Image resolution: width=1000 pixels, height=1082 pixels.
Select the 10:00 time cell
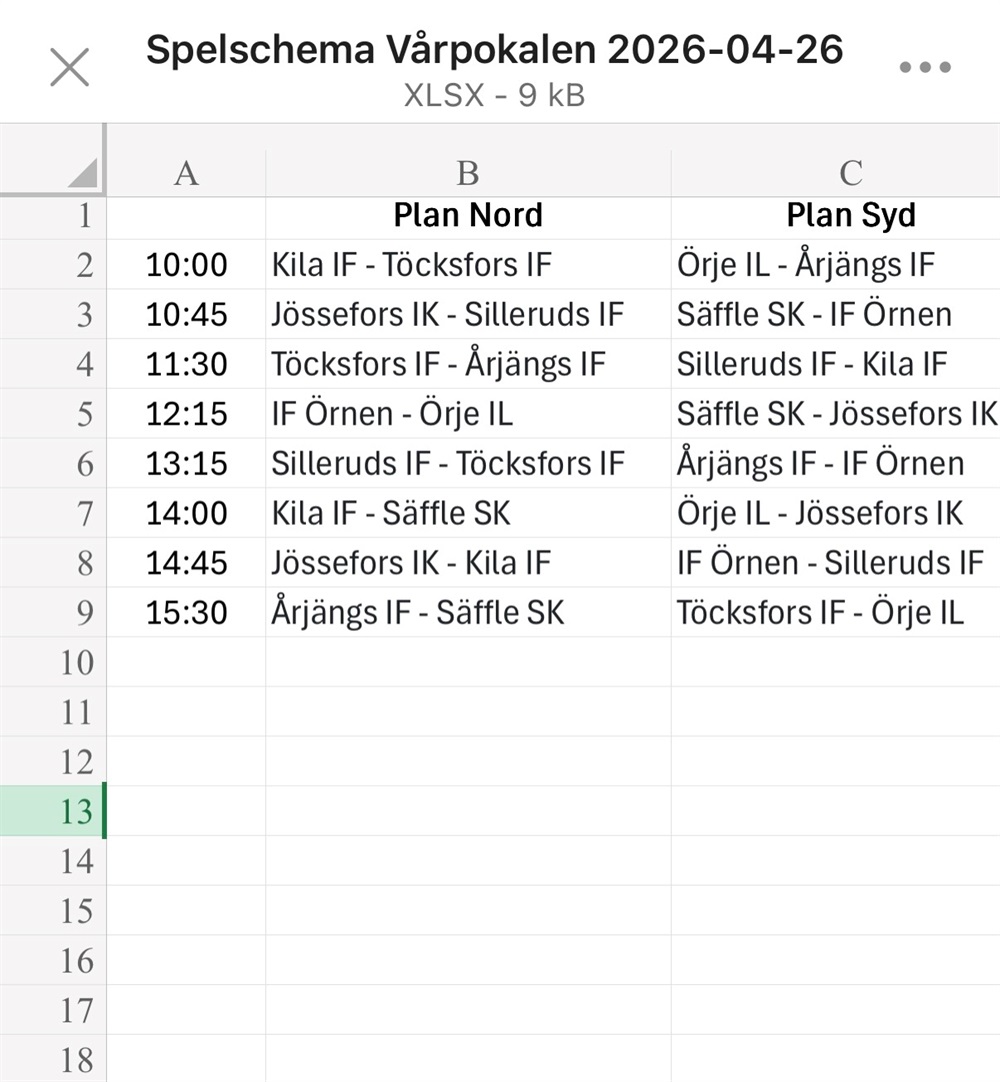pyautogui.click(x=187, y=265)
